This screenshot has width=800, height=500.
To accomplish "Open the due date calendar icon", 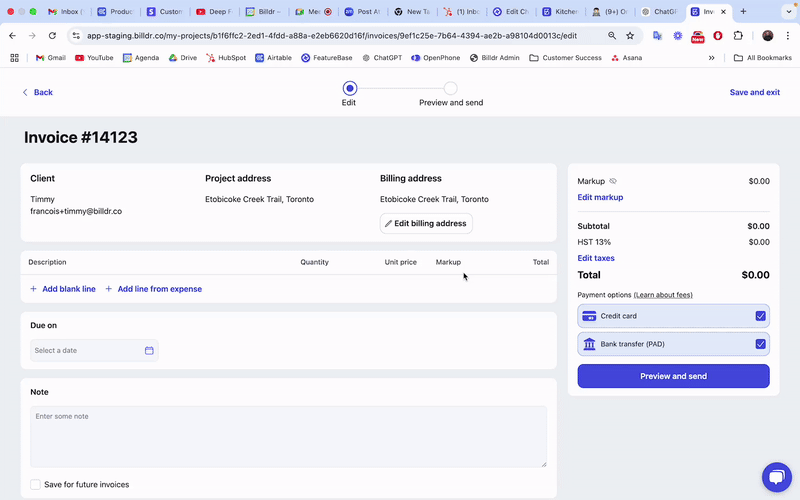I will pyautogui.click(x=149, y=351).
